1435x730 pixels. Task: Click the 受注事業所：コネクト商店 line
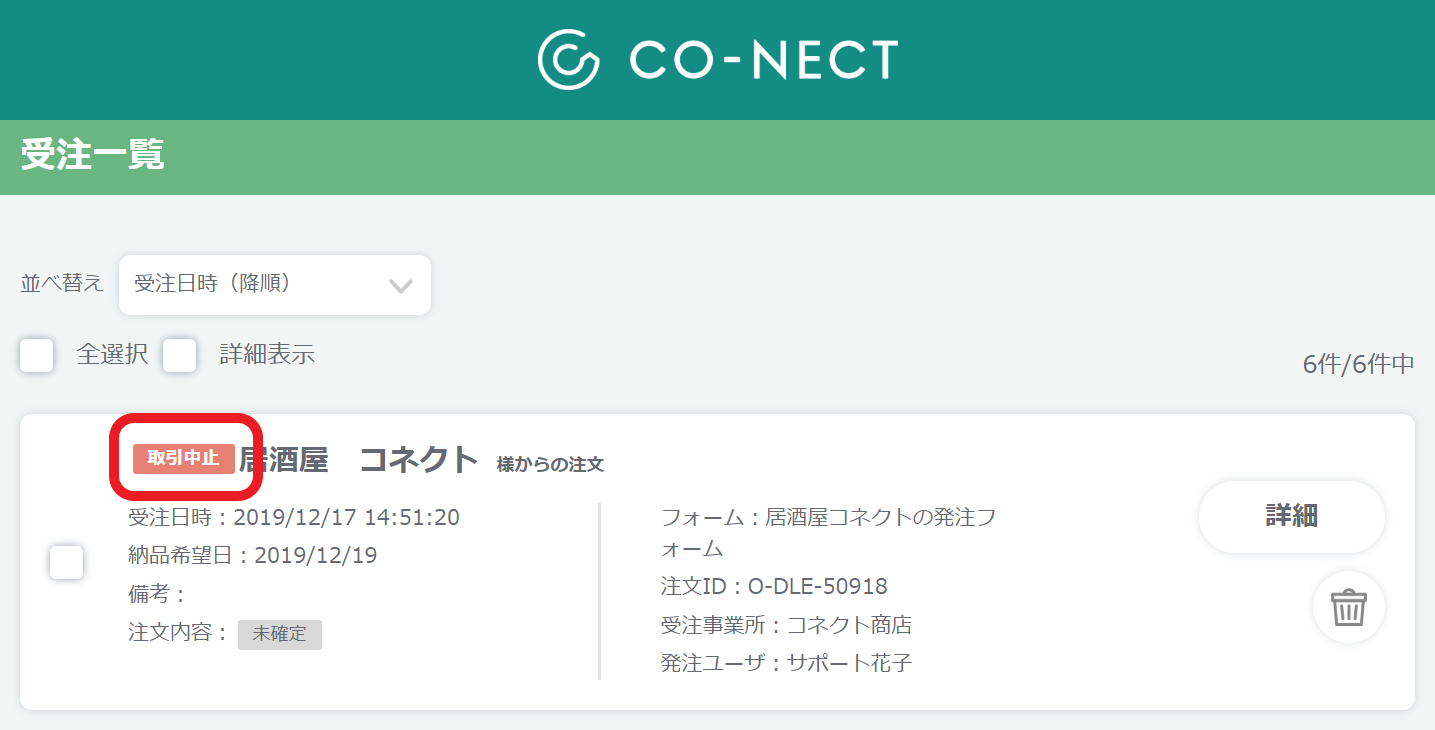pyautogui.click(x=786, y=626)
